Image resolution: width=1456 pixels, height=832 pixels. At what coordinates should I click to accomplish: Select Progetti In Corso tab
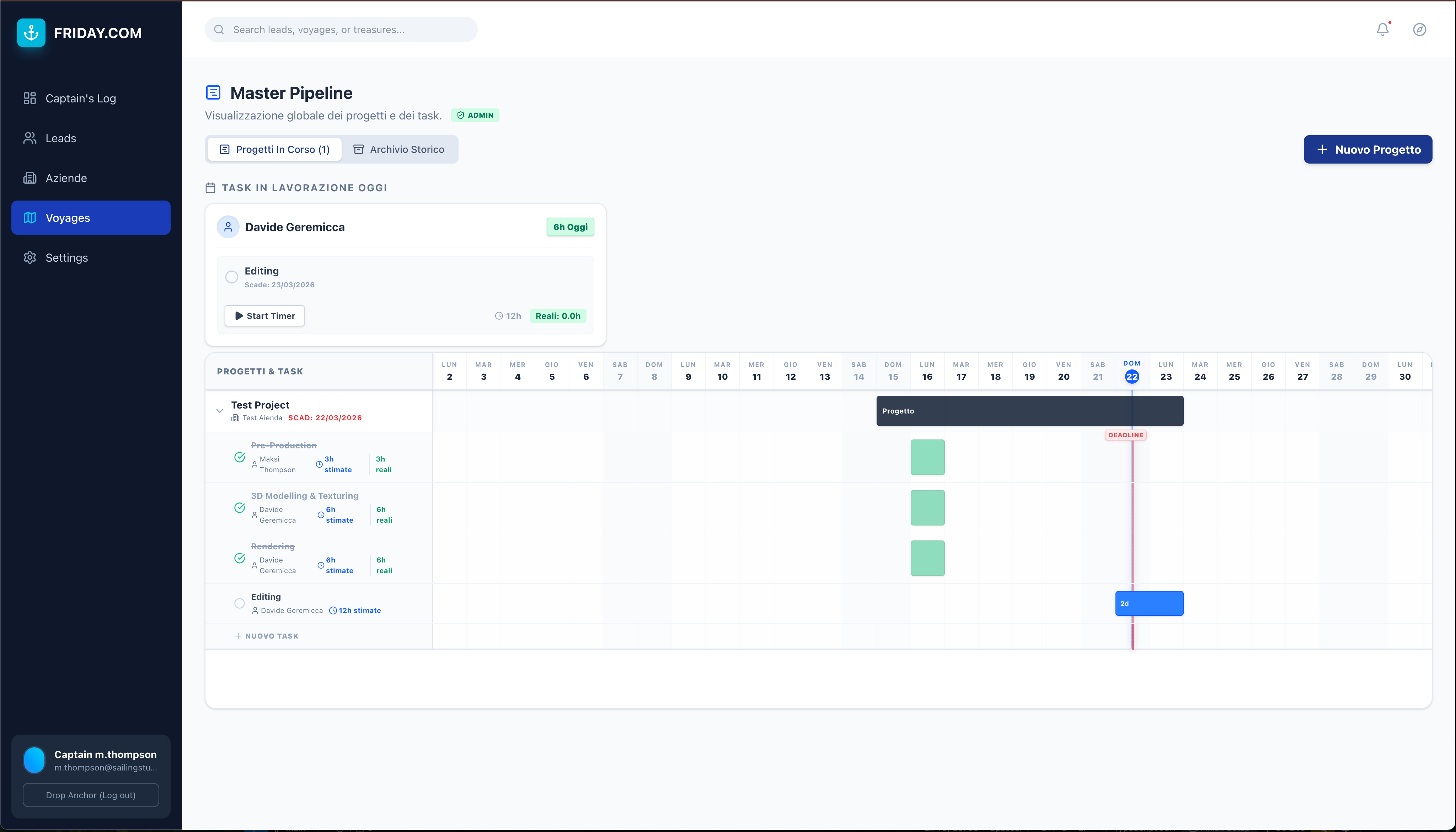point(275,150)
